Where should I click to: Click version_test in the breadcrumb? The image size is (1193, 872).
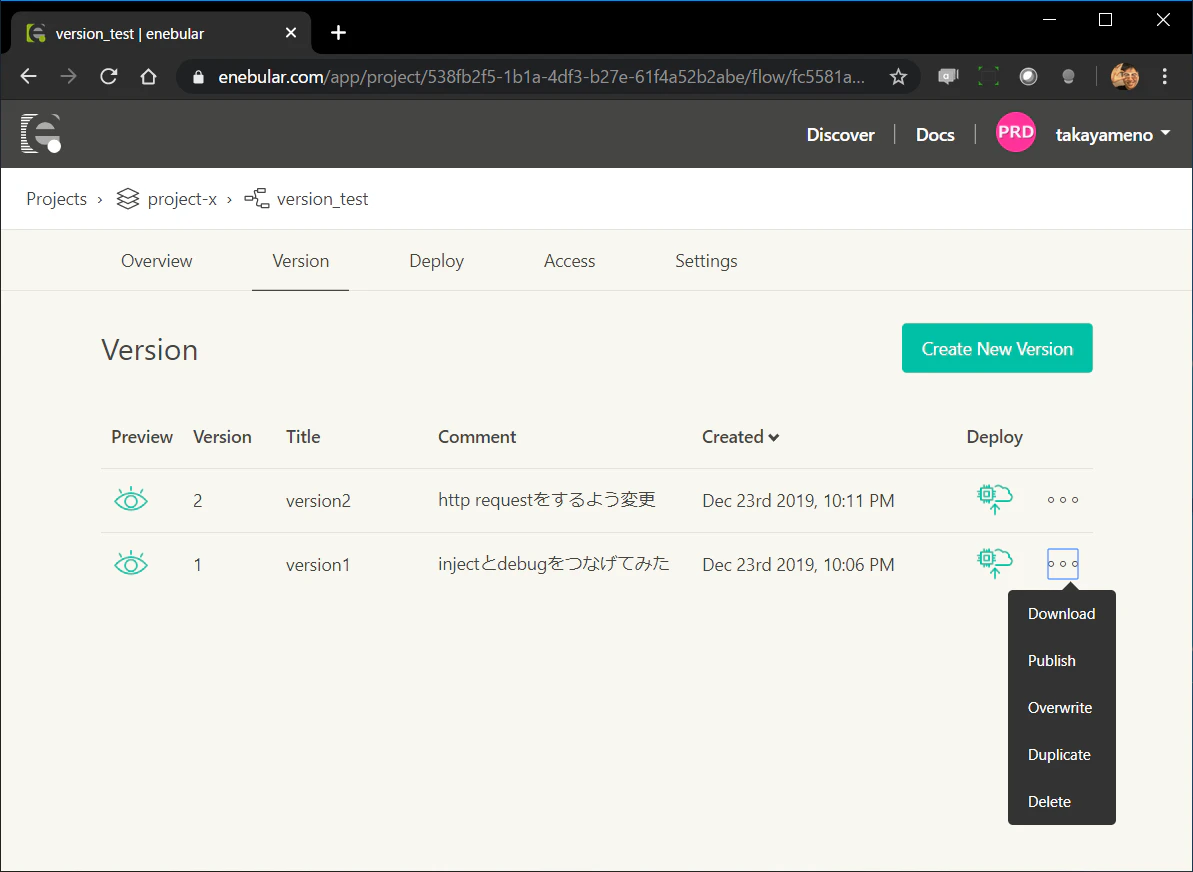pyautogui.click(x=322, y=199)
